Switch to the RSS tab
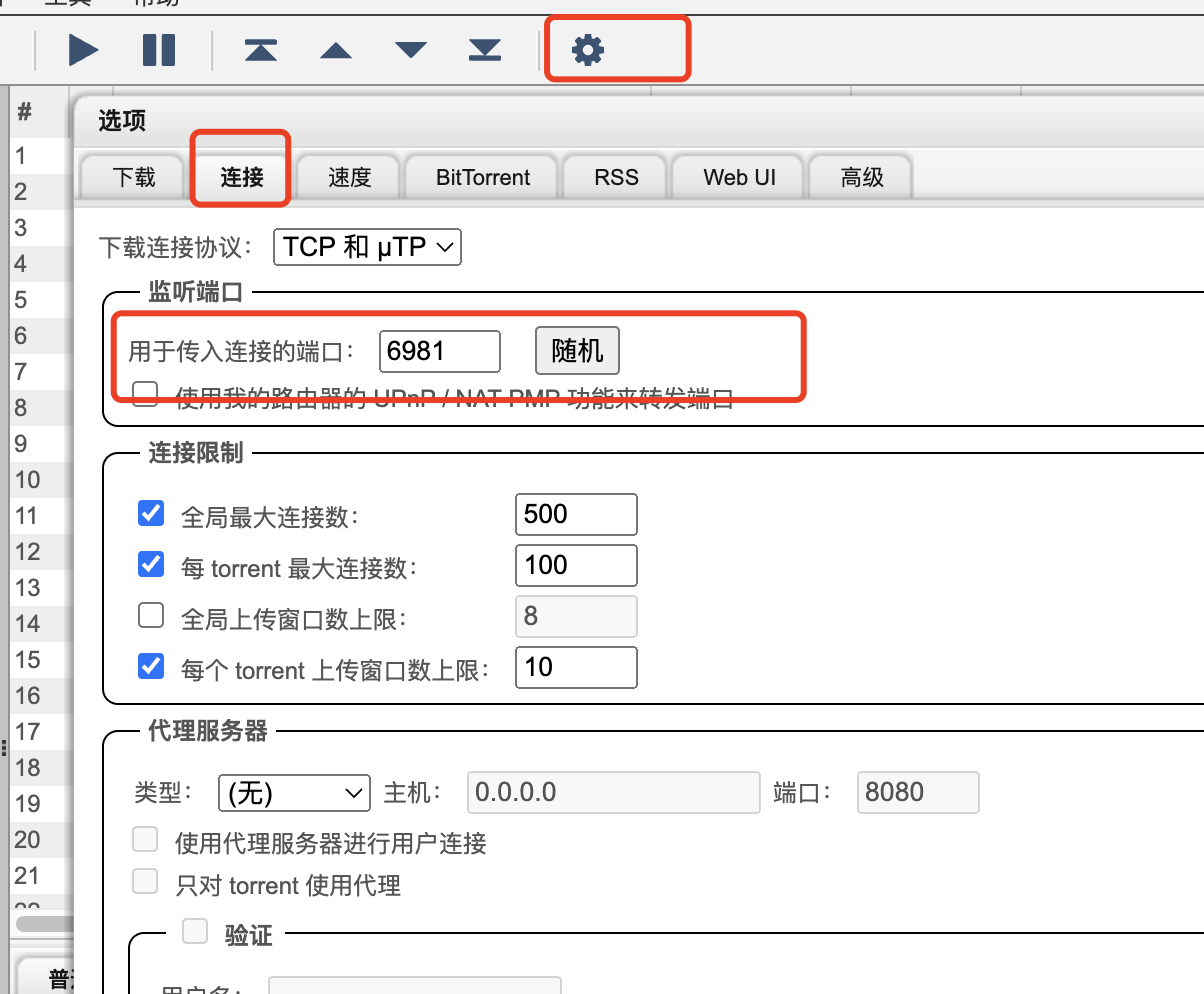The height and width of the screenshot is (994, 1204). pyautogui.click(x=616, y=178)
